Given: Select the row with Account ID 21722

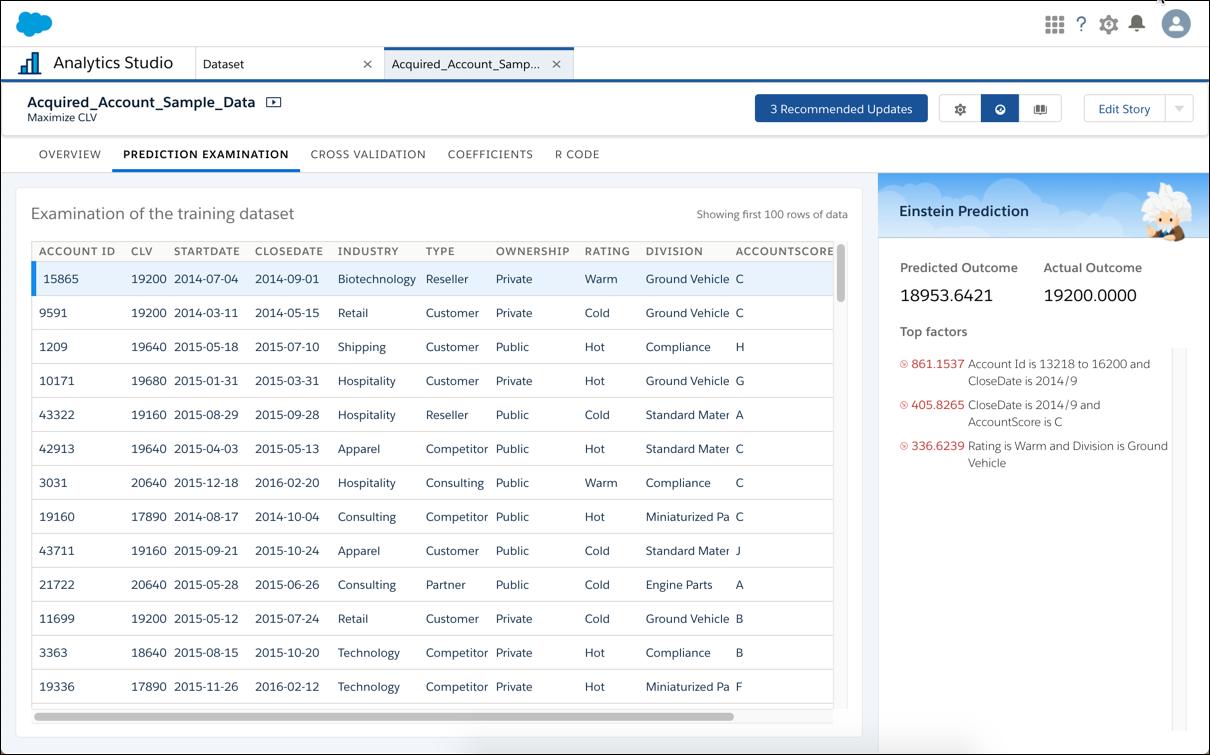Looking at the screenshot, I should 433,585.
